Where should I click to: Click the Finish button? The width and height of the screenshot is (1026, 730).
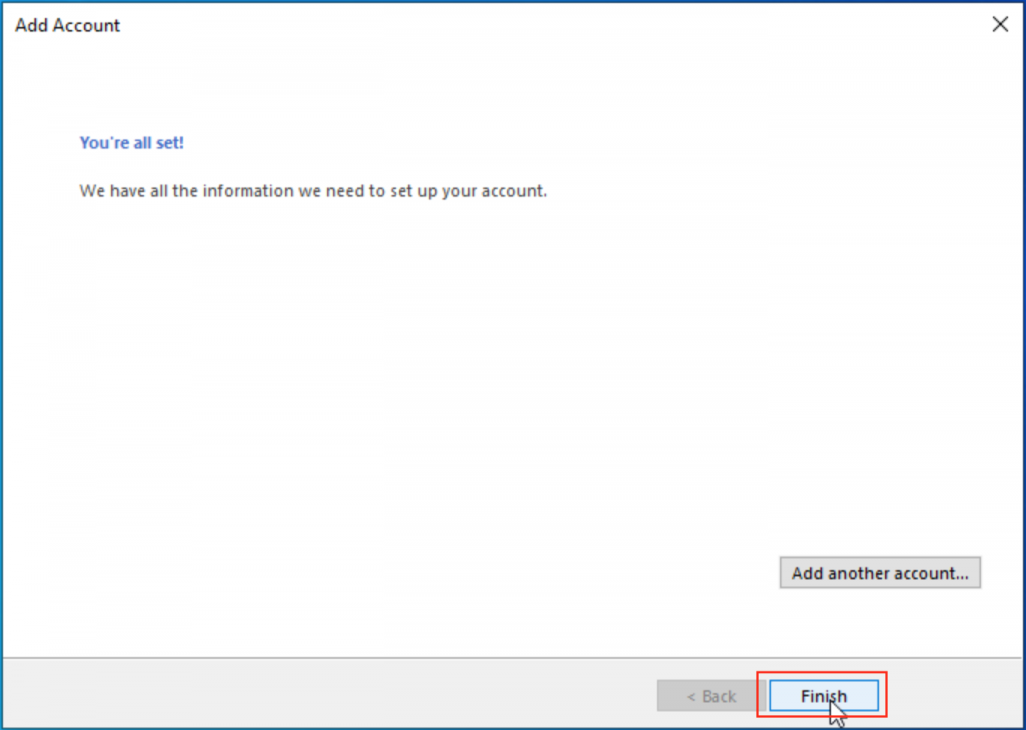point(823,696)
